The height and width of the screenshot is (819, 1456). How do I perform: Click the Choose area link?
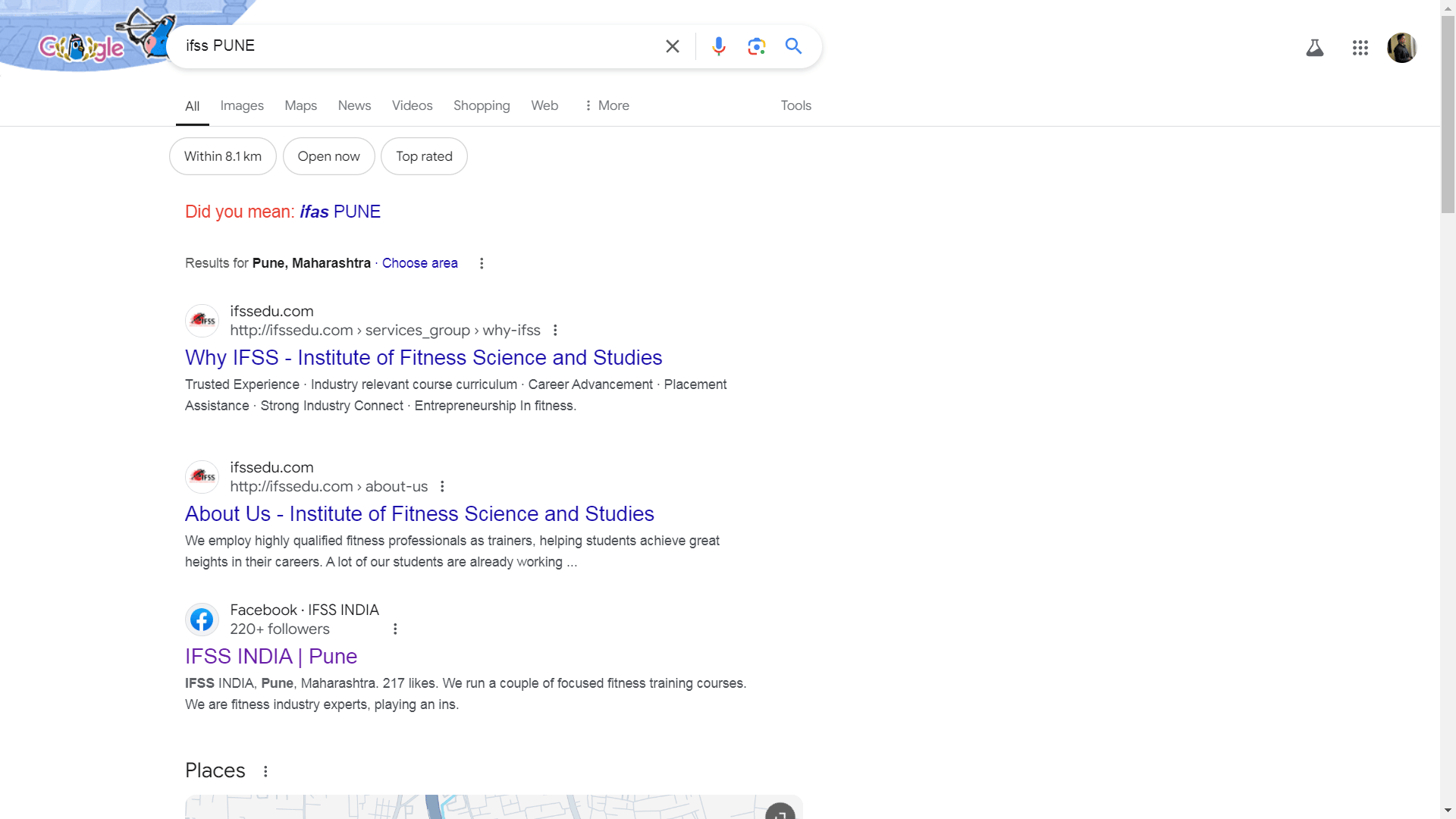pos(420,263)
